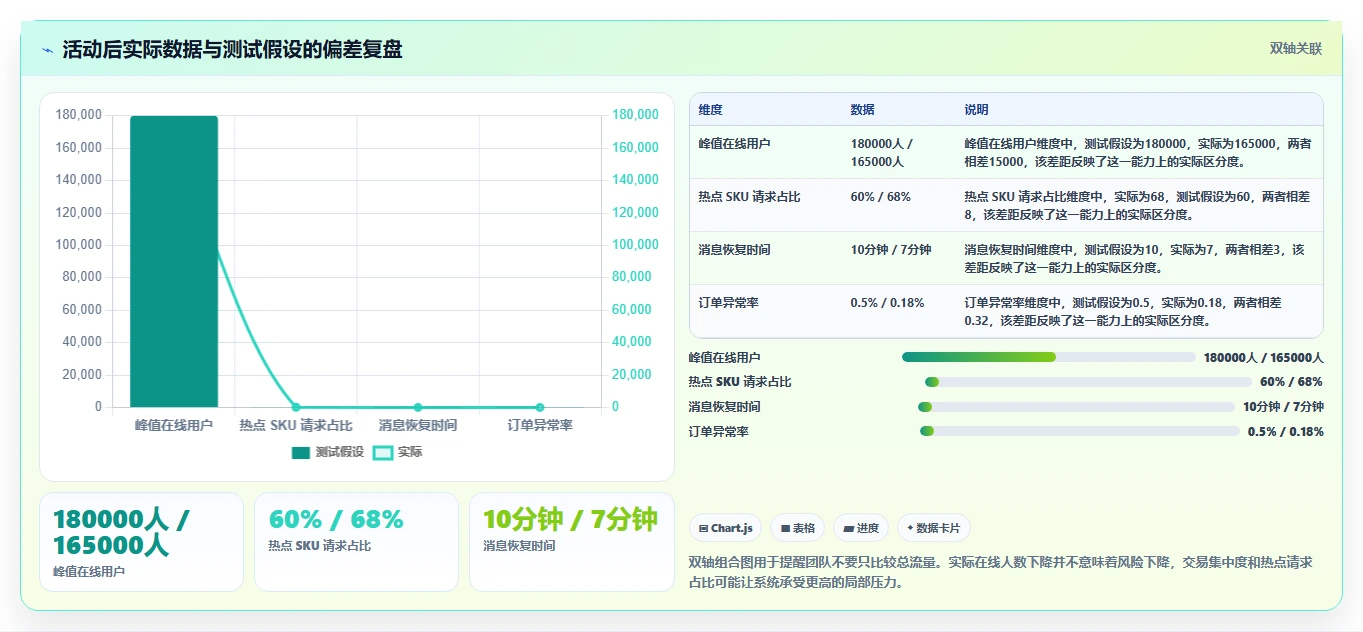
Task: Click the title 活动后实际数据与测试假设的偏差复盘
Action: [x=232, y=49]
